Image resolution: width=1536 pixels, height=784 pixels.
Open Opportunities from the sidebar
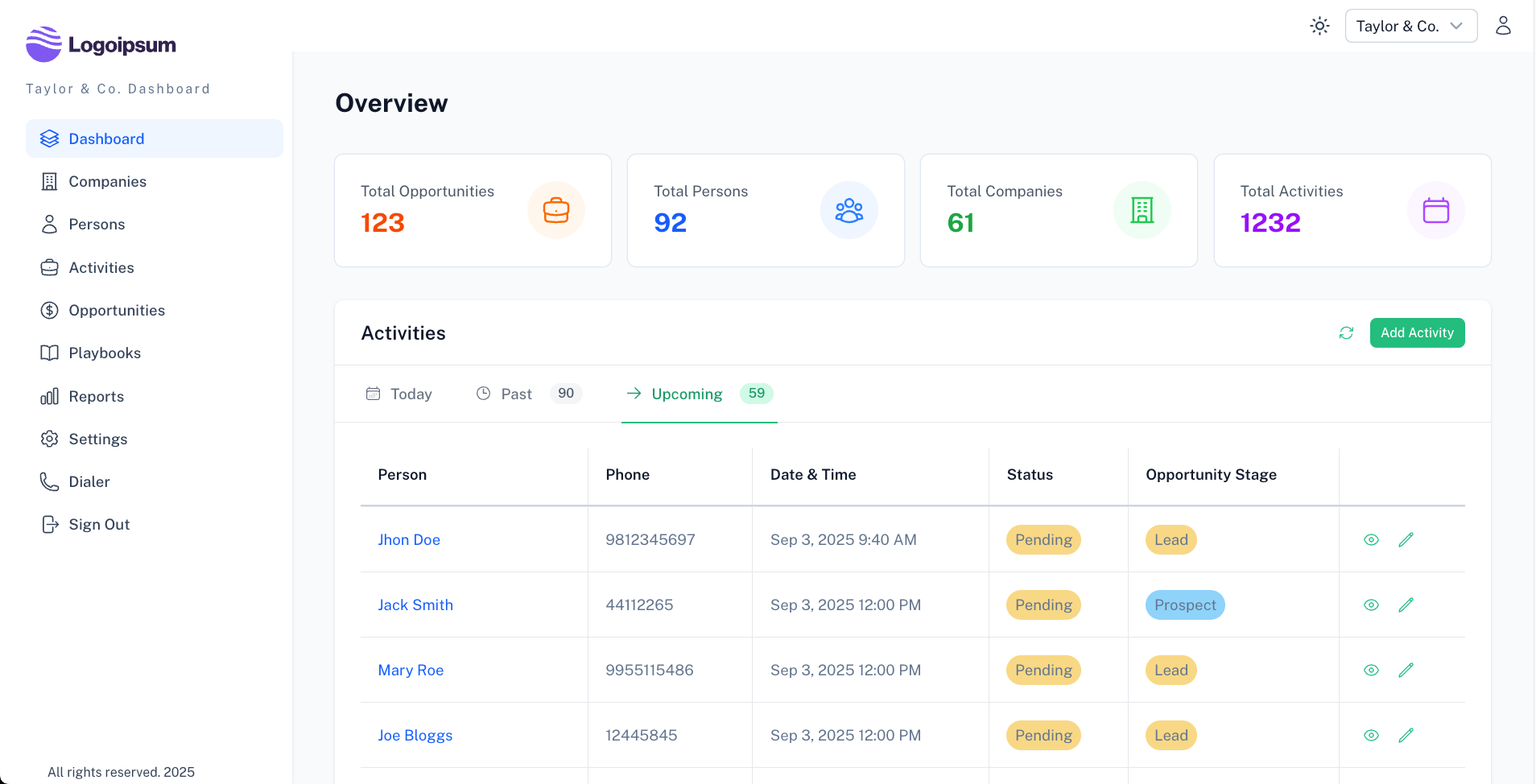pos(117,310)
